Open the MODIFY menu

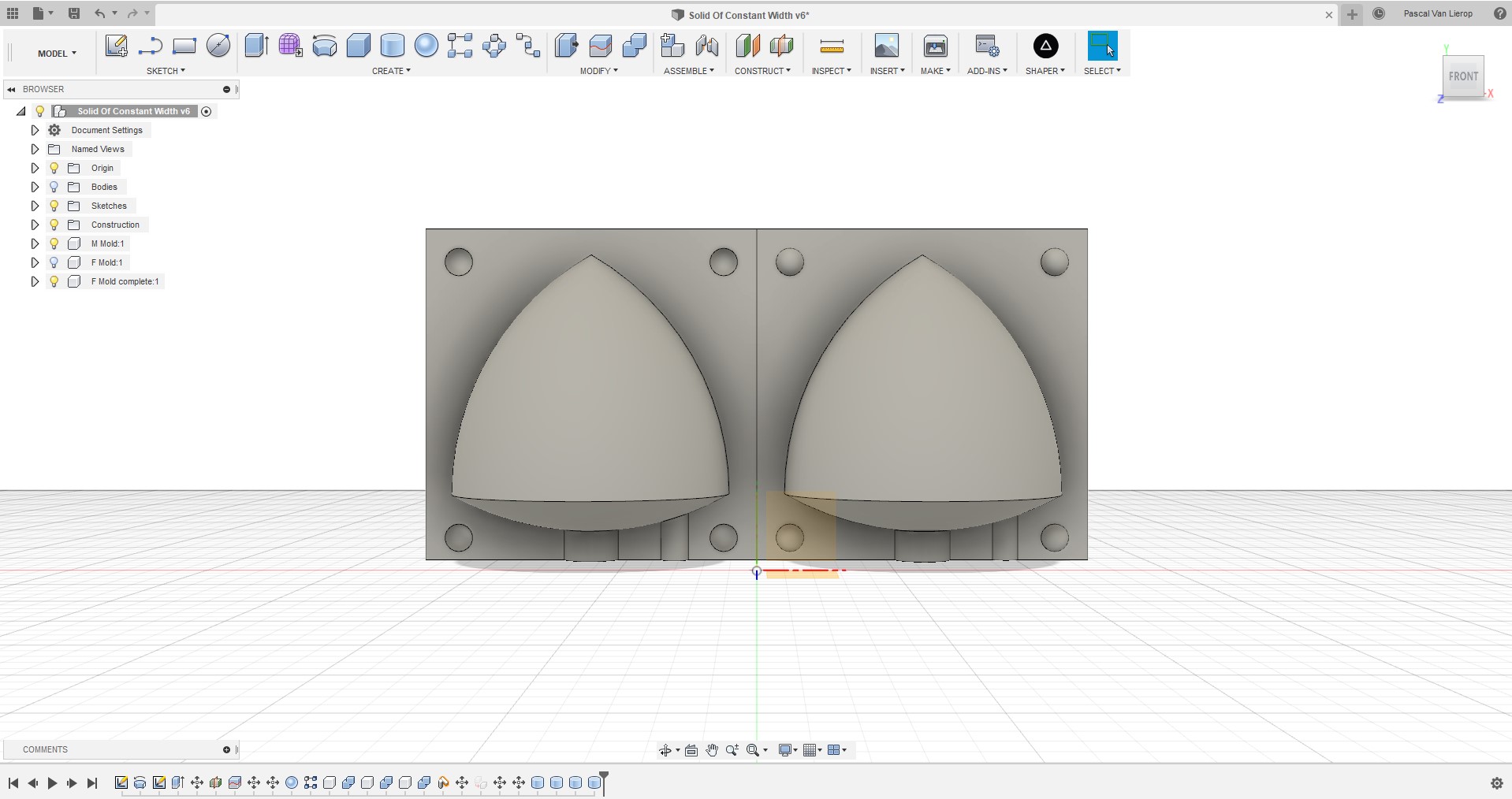[x=598, y=71]
